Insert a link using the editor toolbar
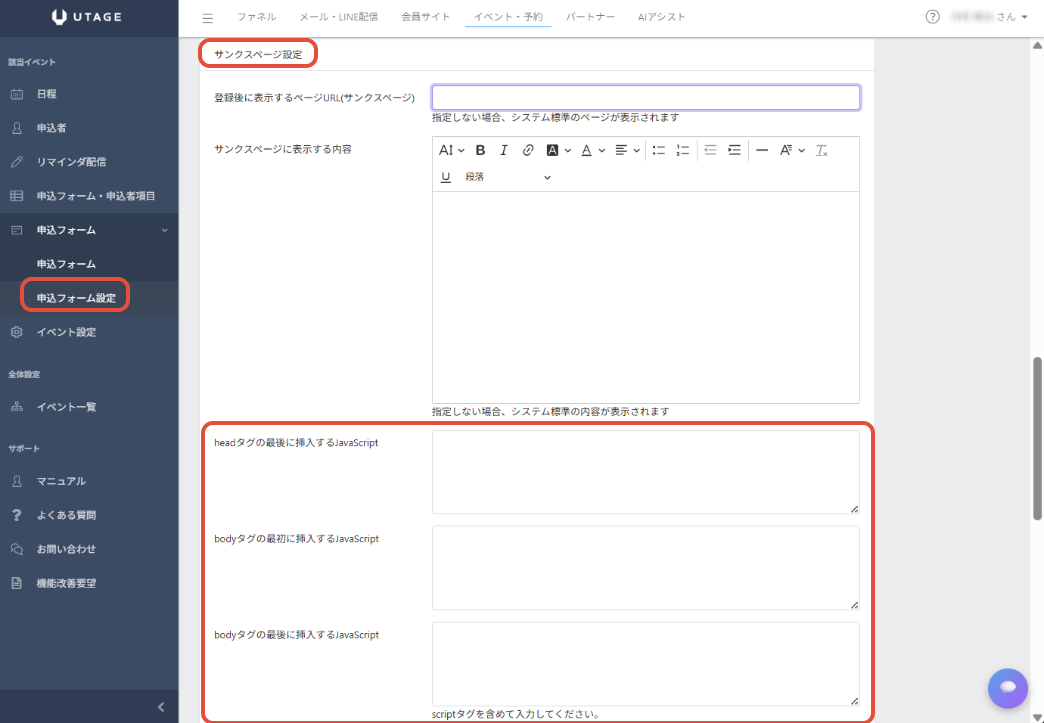 [x=528, y=150]
